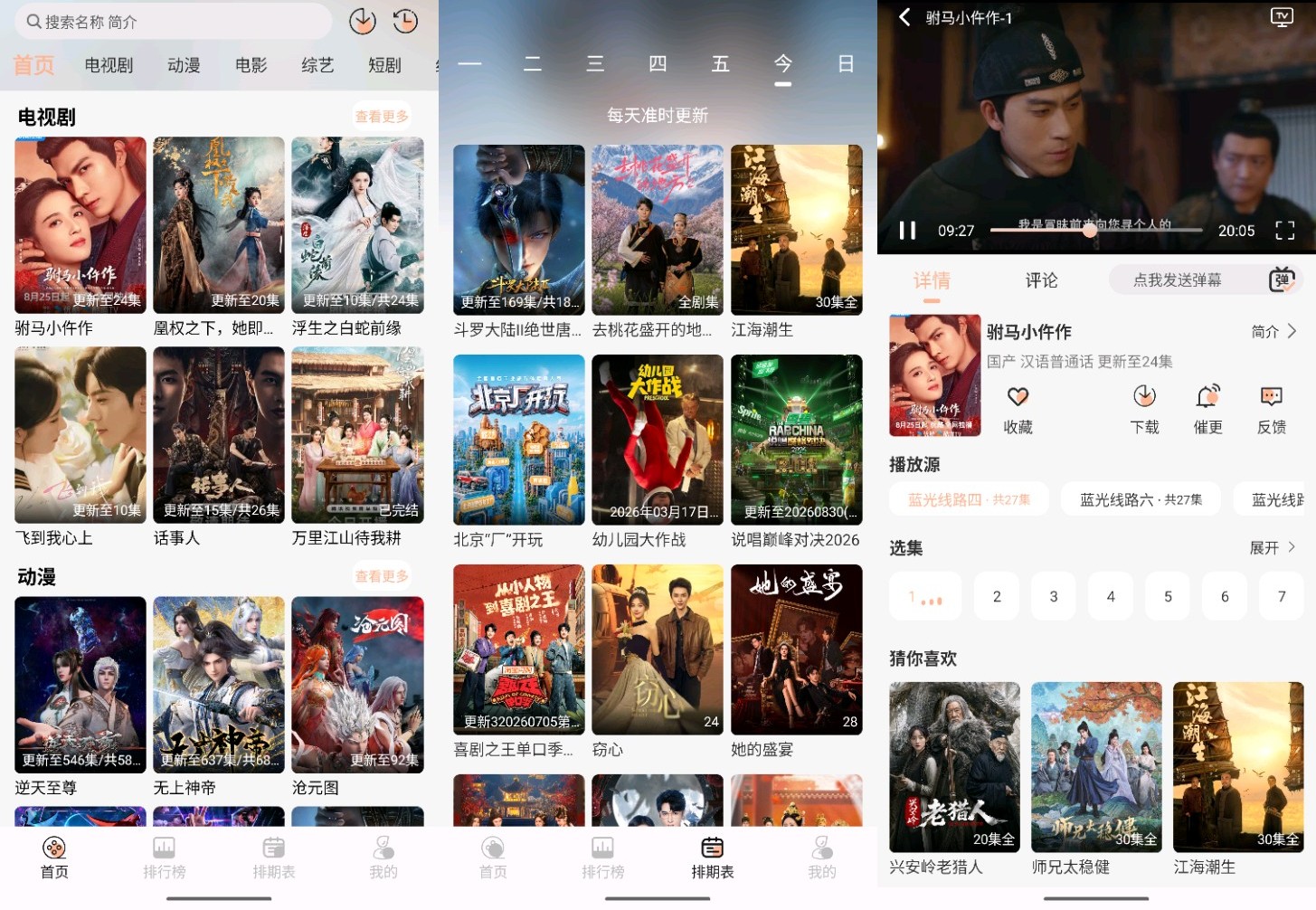
Task: Open 驸马小作作 poster in the 电视剧 grid
Action: pyautogui.click(x=80, y=225)
